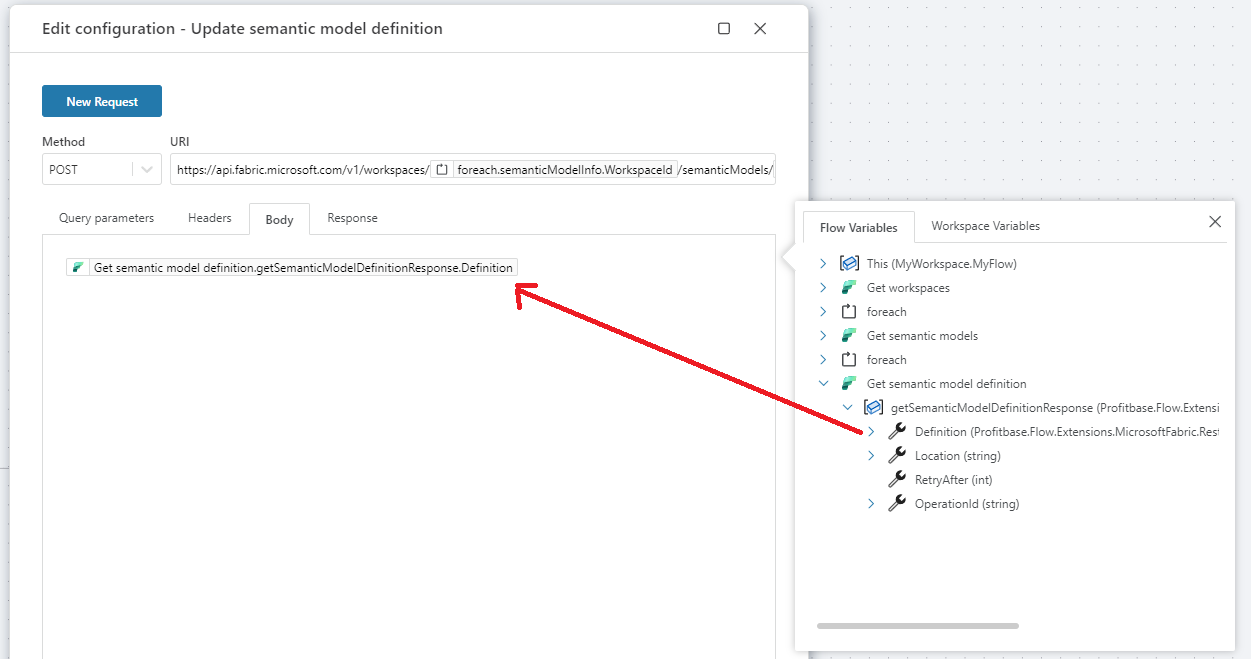Click the URI input field
Image resolution: width=1251 pixels, height=659 pixels.
coord(300,170)
